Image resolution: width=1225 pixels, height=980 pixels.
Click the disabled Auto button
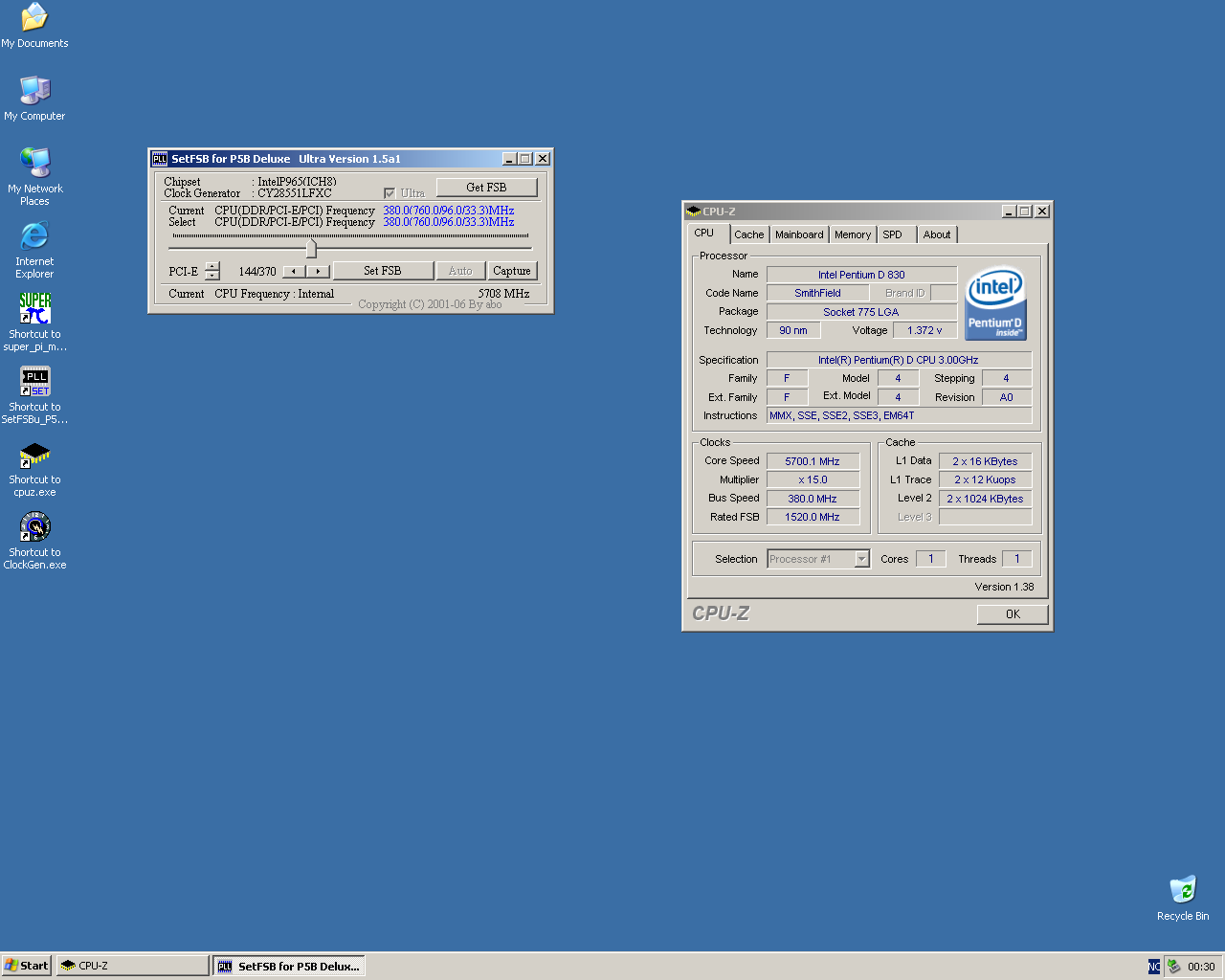(x=460, y=271)
